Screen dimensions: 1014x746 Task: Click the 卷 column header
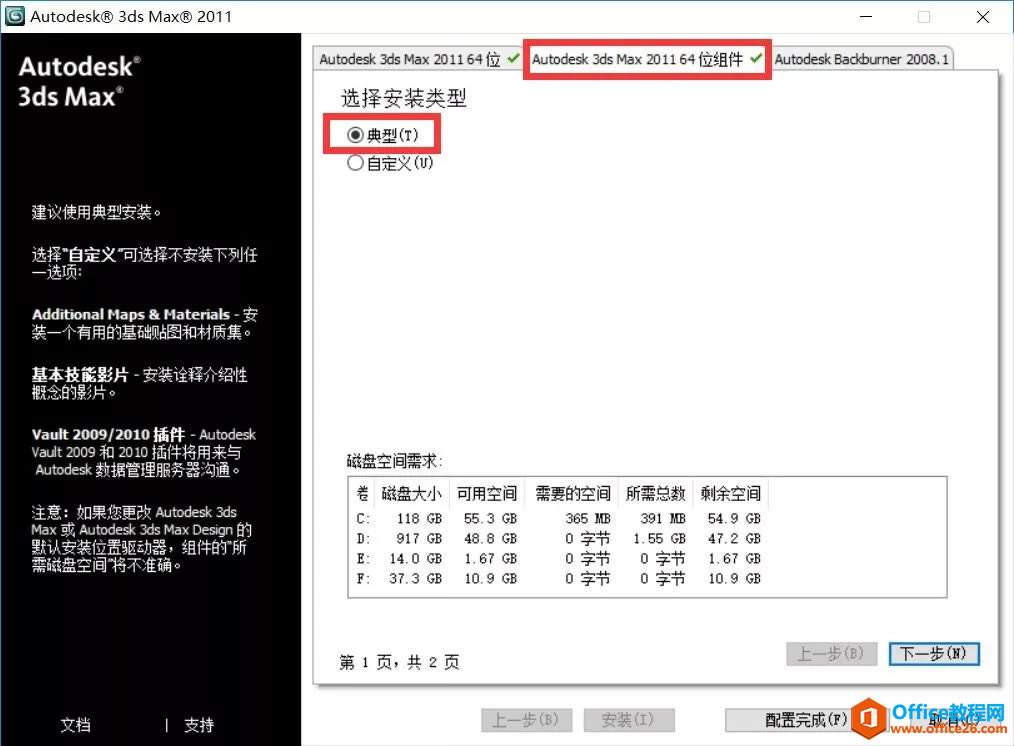click(x=362, y=494)
